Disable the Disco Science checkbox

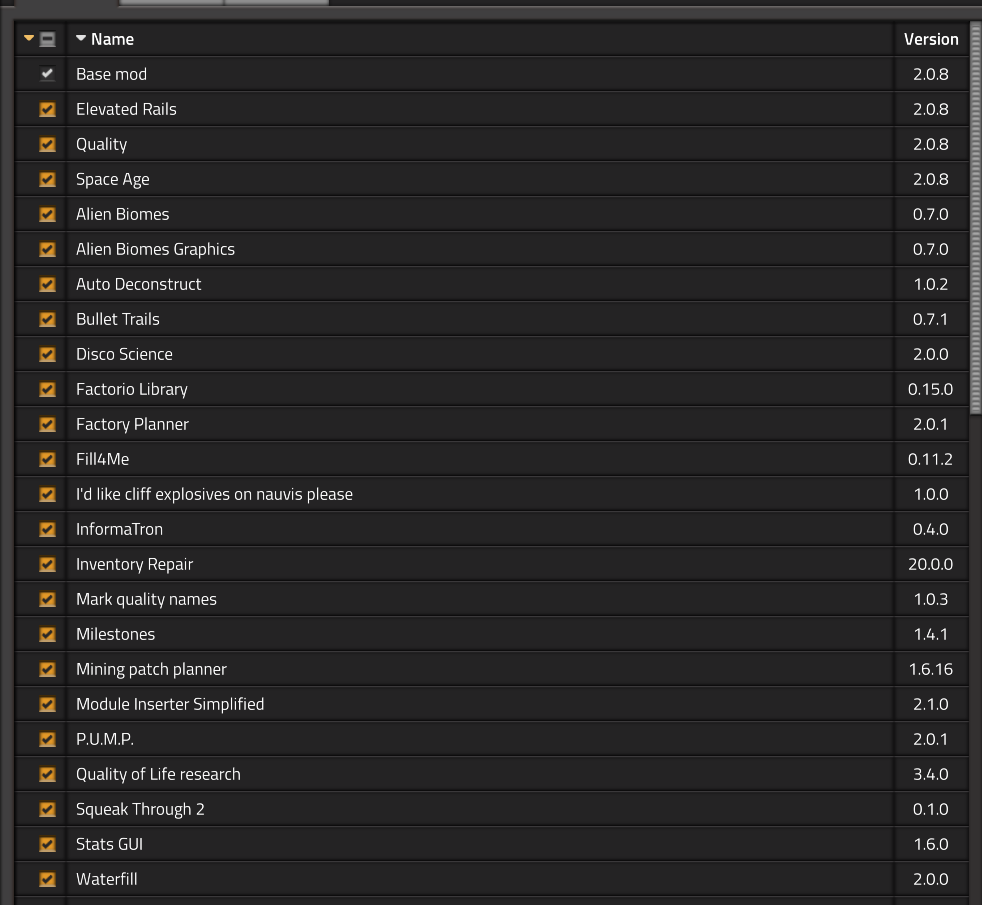[x=48, y=354]
